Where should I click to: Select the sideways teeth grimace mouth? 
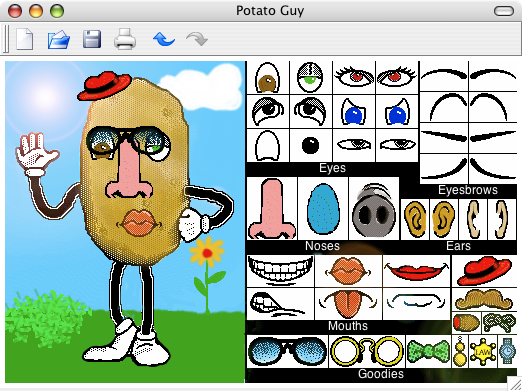(x=277, y=304)
